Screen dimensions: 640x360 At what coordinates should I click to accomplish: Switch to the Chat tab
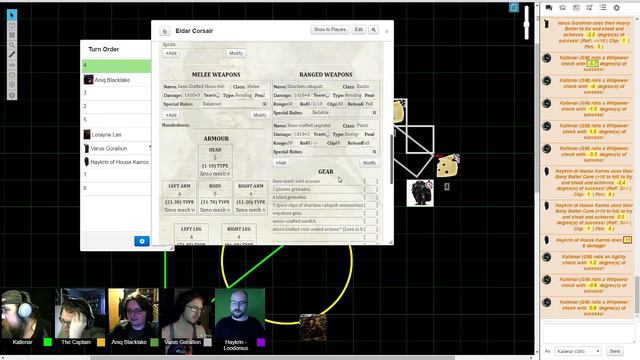[549, 8]
